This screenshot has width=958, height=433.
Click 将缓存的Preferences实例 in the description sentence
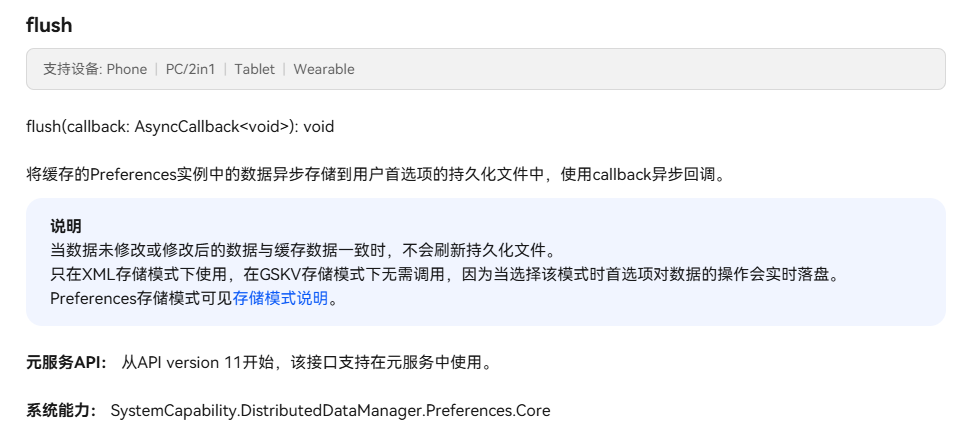coord(117,175)
